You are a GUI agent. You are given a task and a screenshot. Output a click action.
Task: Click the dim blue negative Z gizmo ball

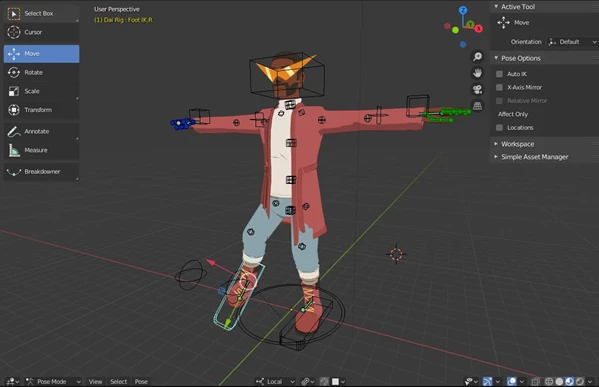pos(463,44)
